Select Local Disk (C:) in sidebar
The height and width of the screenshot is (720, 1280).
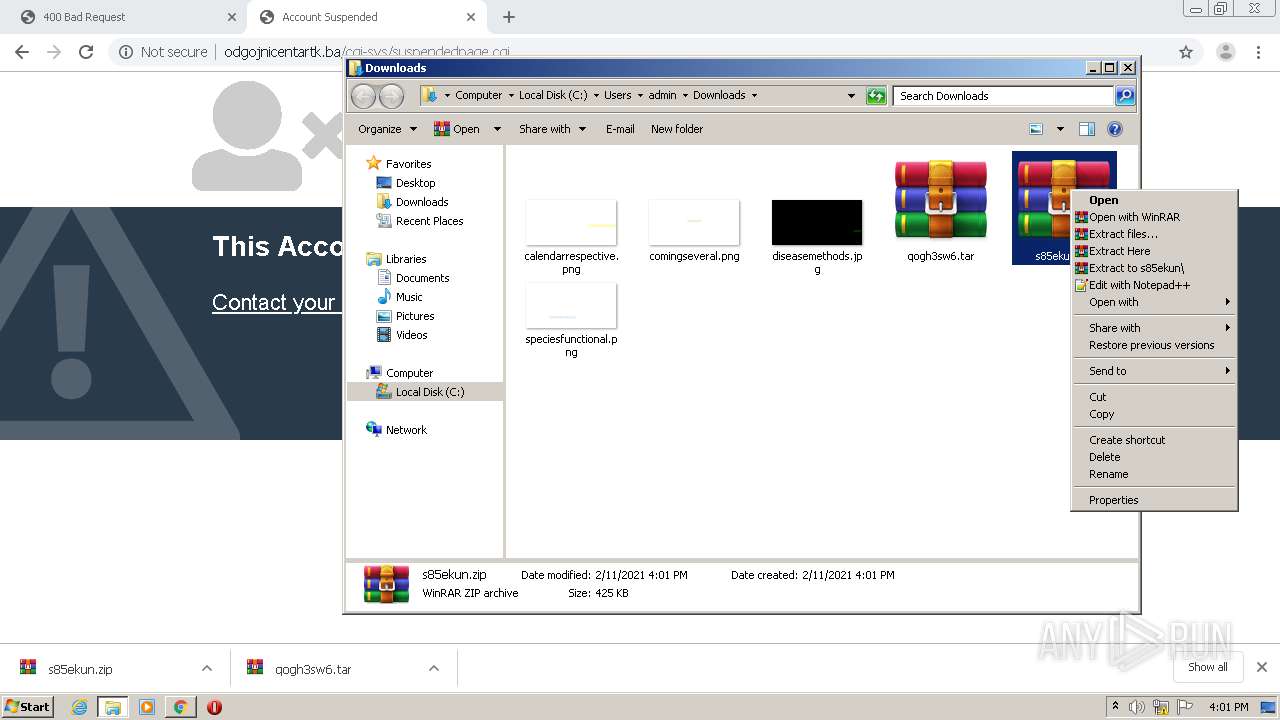tap(425, 392)
